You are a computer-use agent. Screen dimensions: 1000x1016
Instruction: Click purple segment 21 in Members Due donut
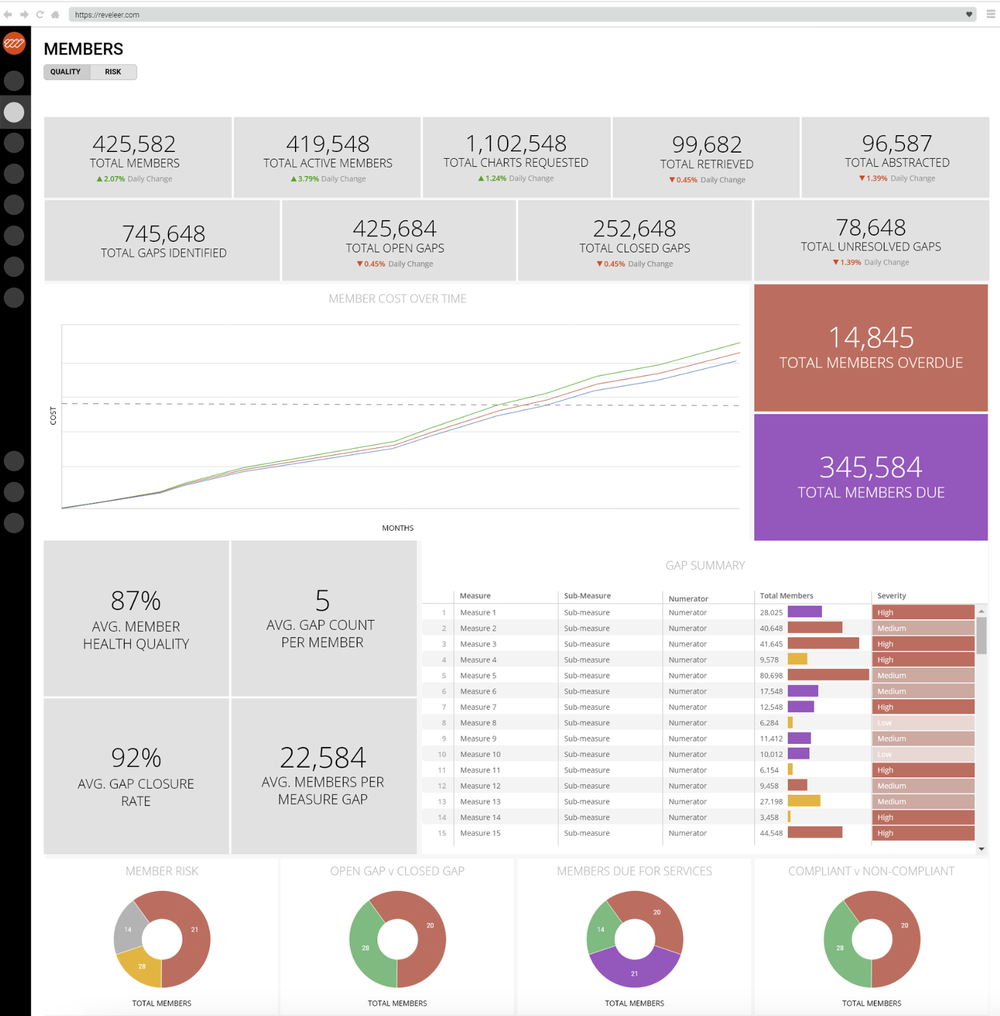[634, 973]
